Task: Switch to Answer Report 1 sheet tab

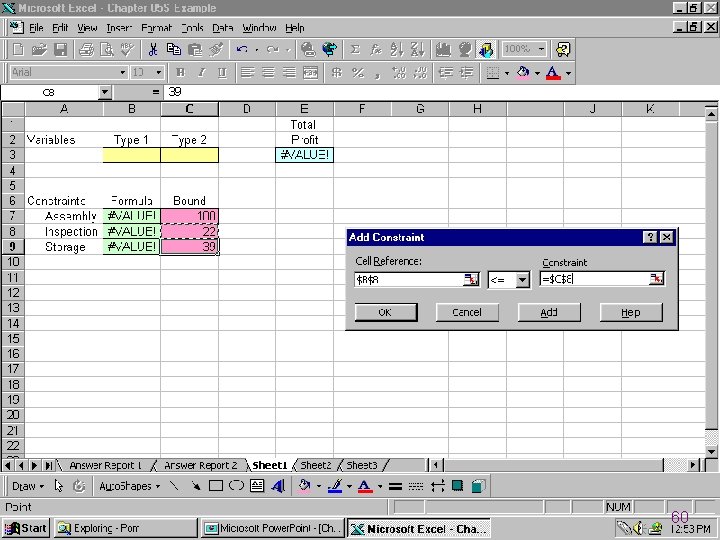Action: point(105,465)
